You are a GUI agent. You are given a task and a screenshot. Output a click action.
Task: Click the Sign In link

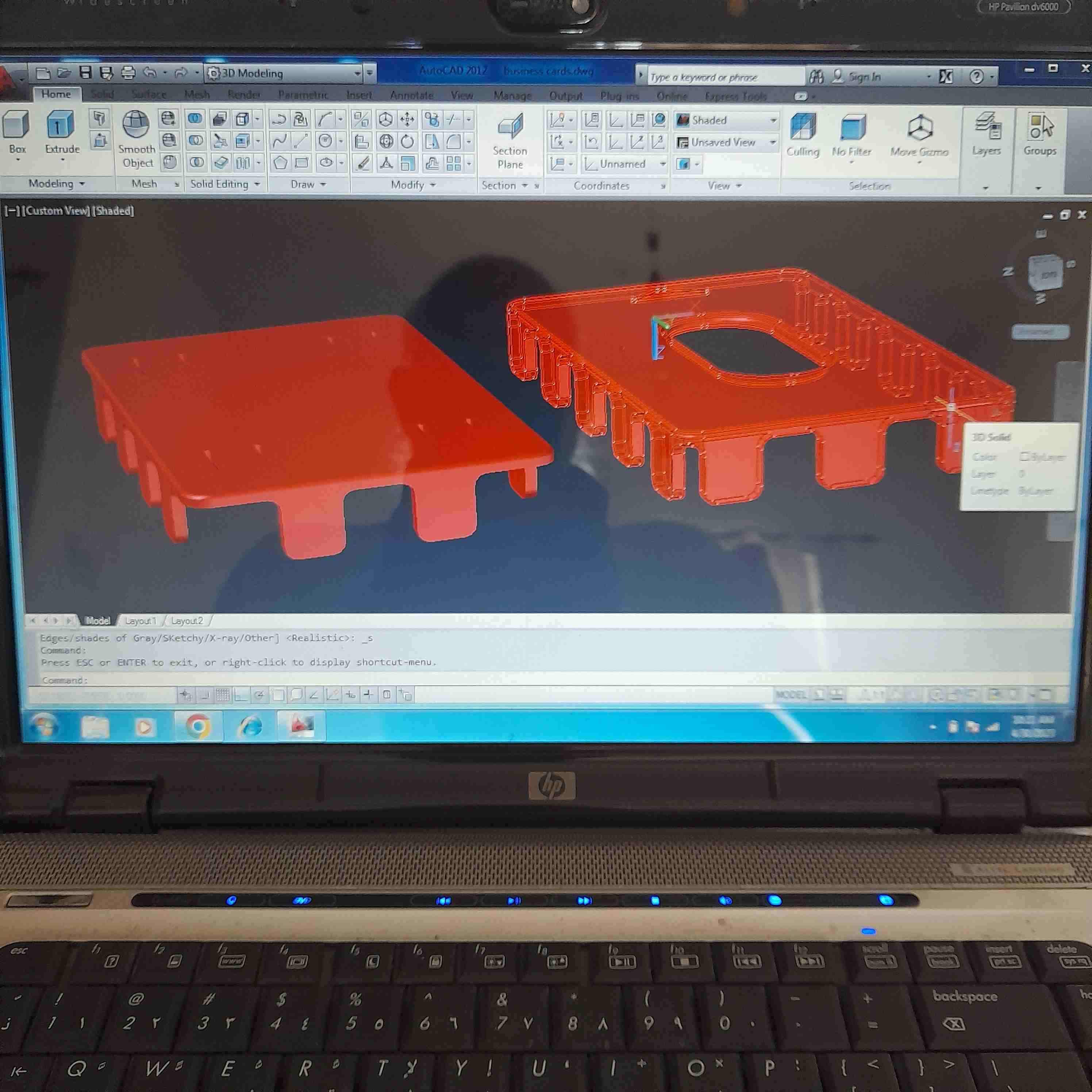pyautogui.click(x=864, y=77)
